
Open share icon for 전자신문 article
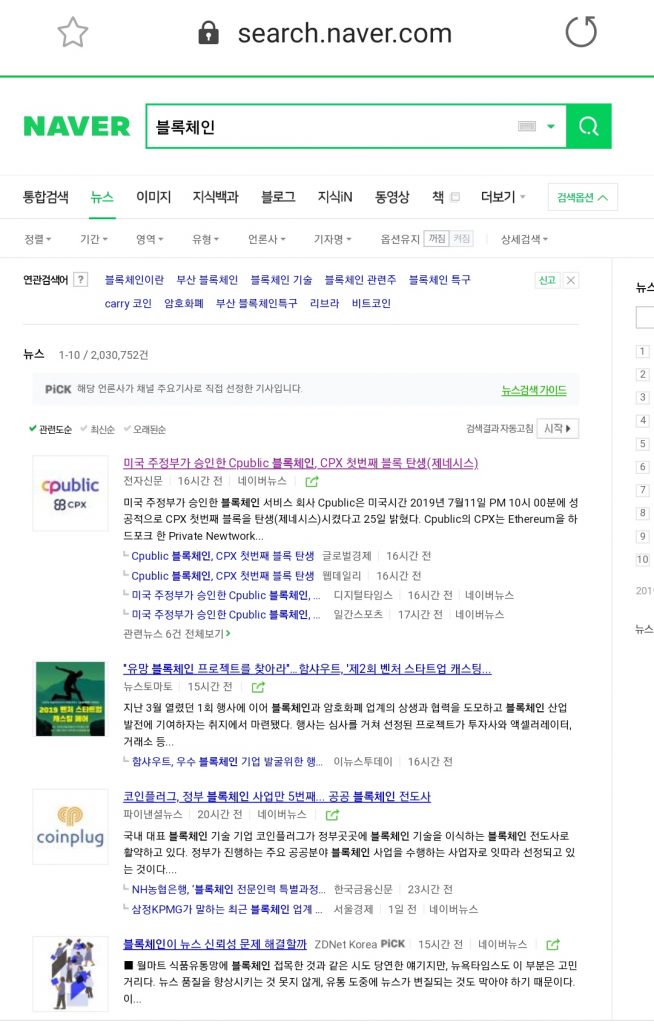312,482
